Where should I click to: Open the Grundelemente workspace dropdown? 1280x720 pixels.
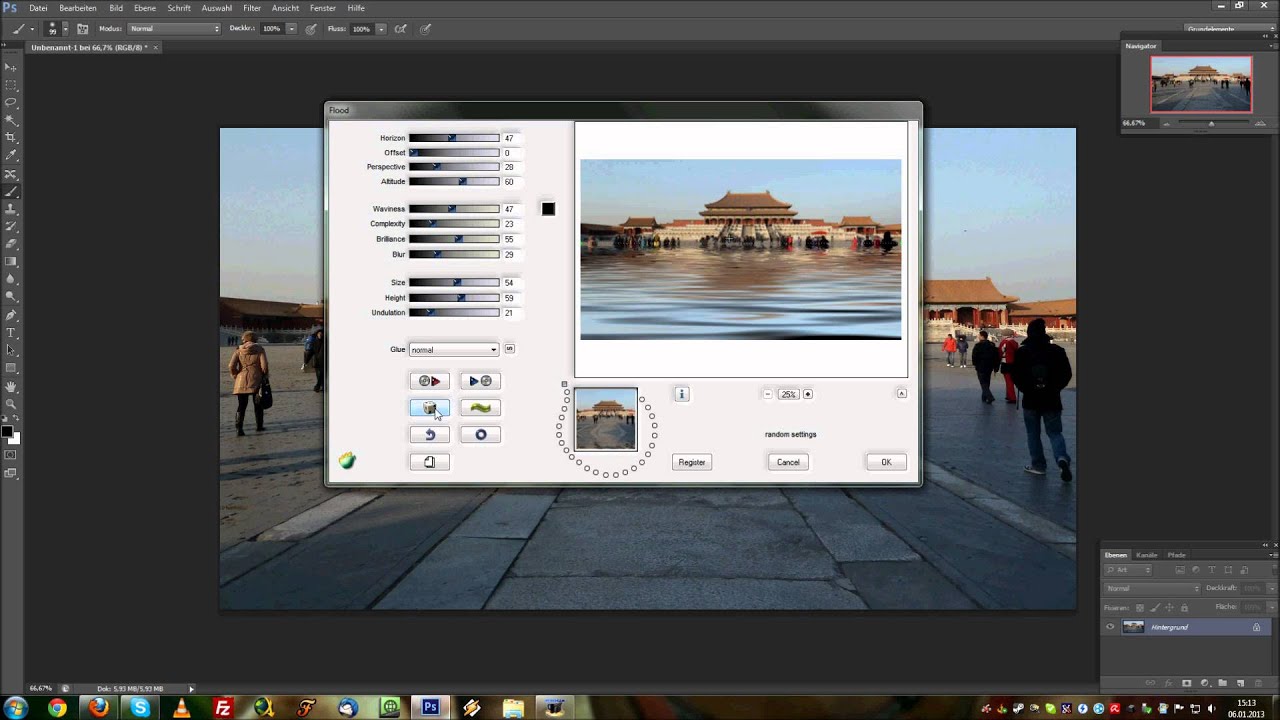click(1229, 29)
